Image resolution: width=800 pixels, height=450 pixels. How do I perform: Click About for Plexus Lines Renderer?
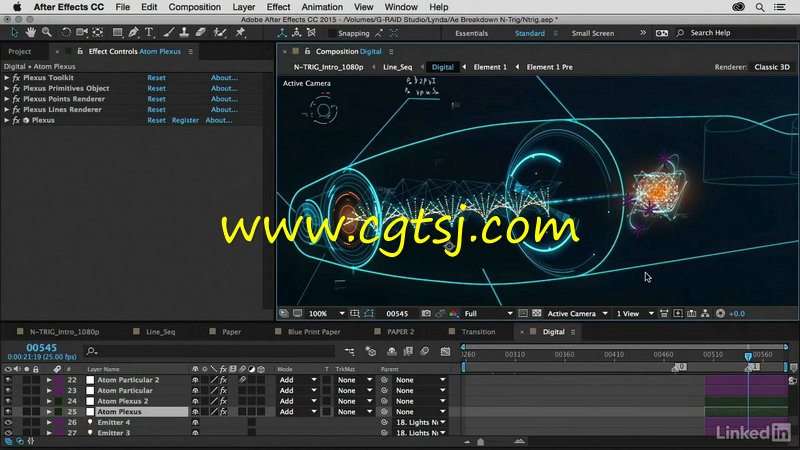(x=224, y=109)
